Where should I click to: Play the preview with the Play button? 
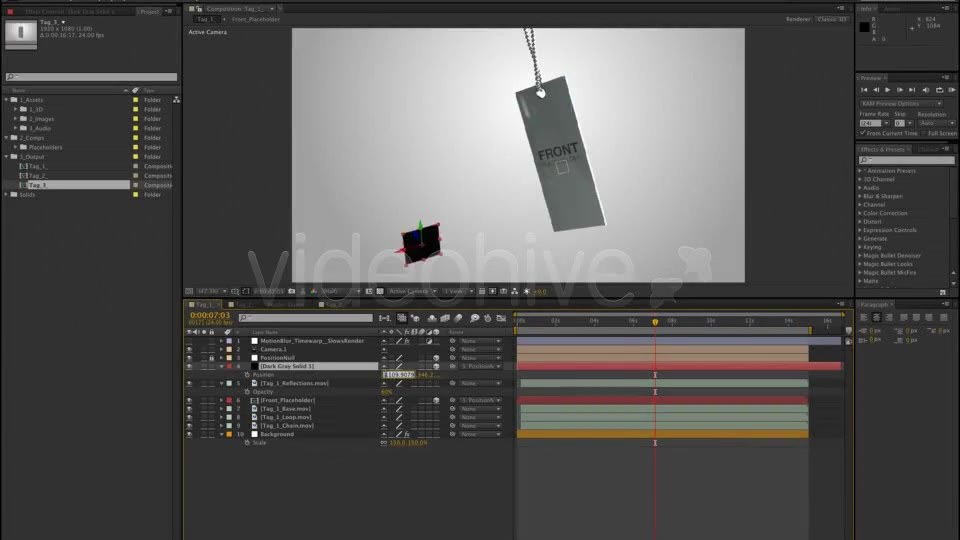tap(888, 90)
